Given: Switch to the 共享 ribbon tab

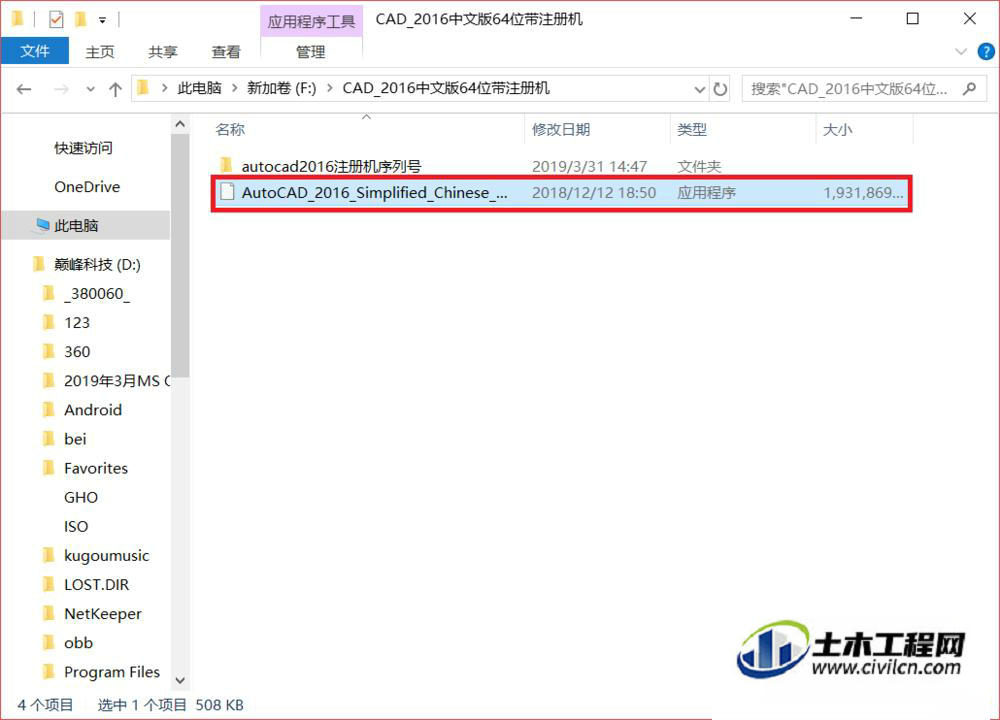Looking at the screenshot, I should pyautogui.click(x=163, y=52).
